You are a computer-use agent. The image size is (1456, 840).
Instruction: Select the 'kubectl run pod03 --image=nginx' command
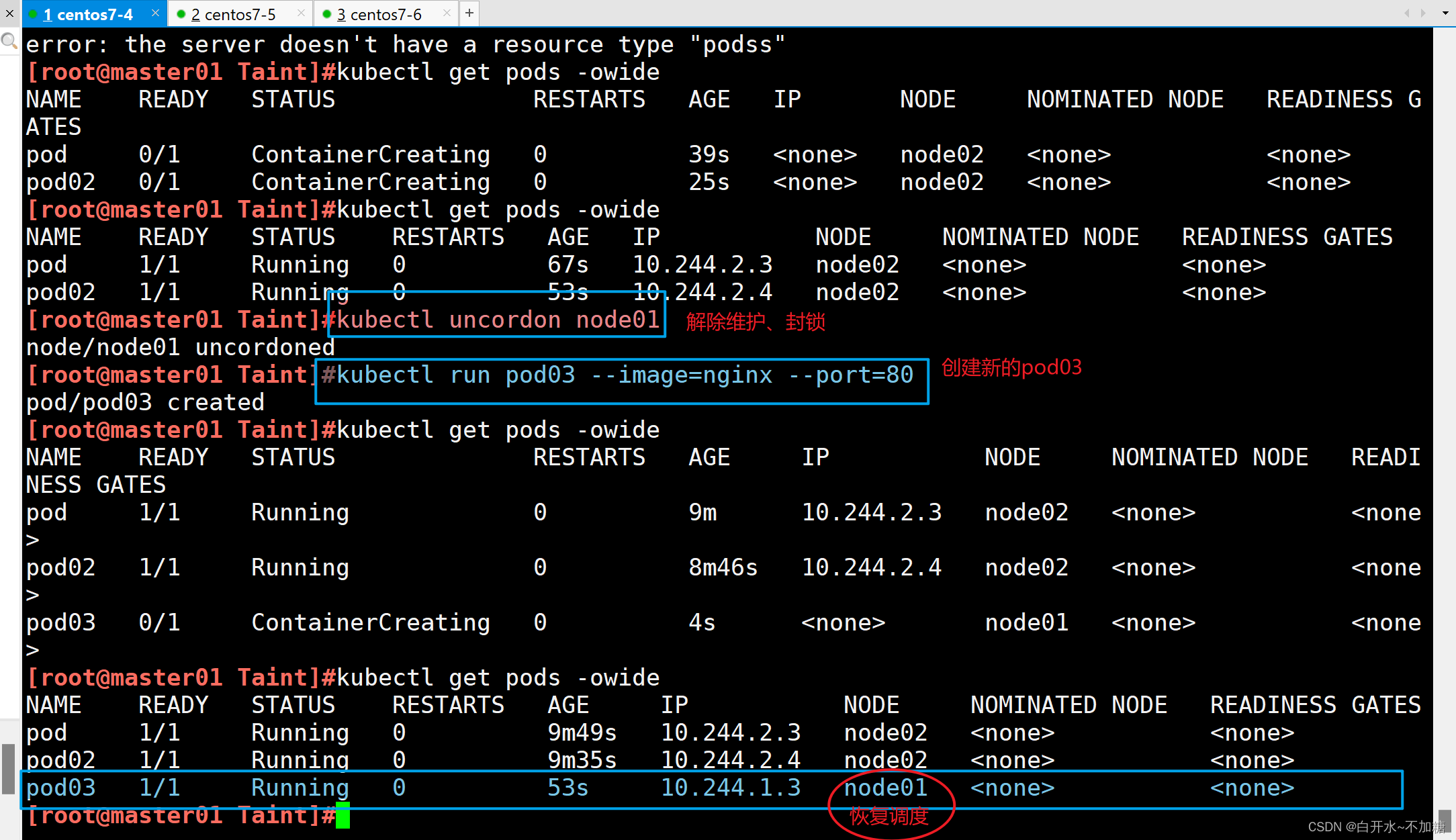click(x=625, y=375)
